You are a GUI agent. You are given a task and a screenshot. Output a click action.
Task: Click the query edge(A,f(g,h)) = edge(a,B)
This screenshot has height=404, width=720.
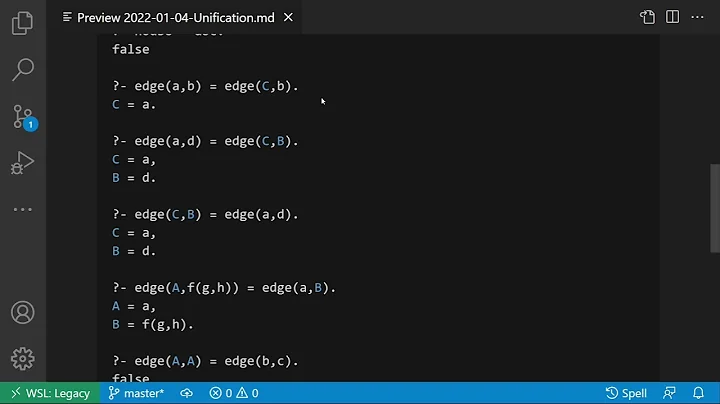(x=224, y=288)
